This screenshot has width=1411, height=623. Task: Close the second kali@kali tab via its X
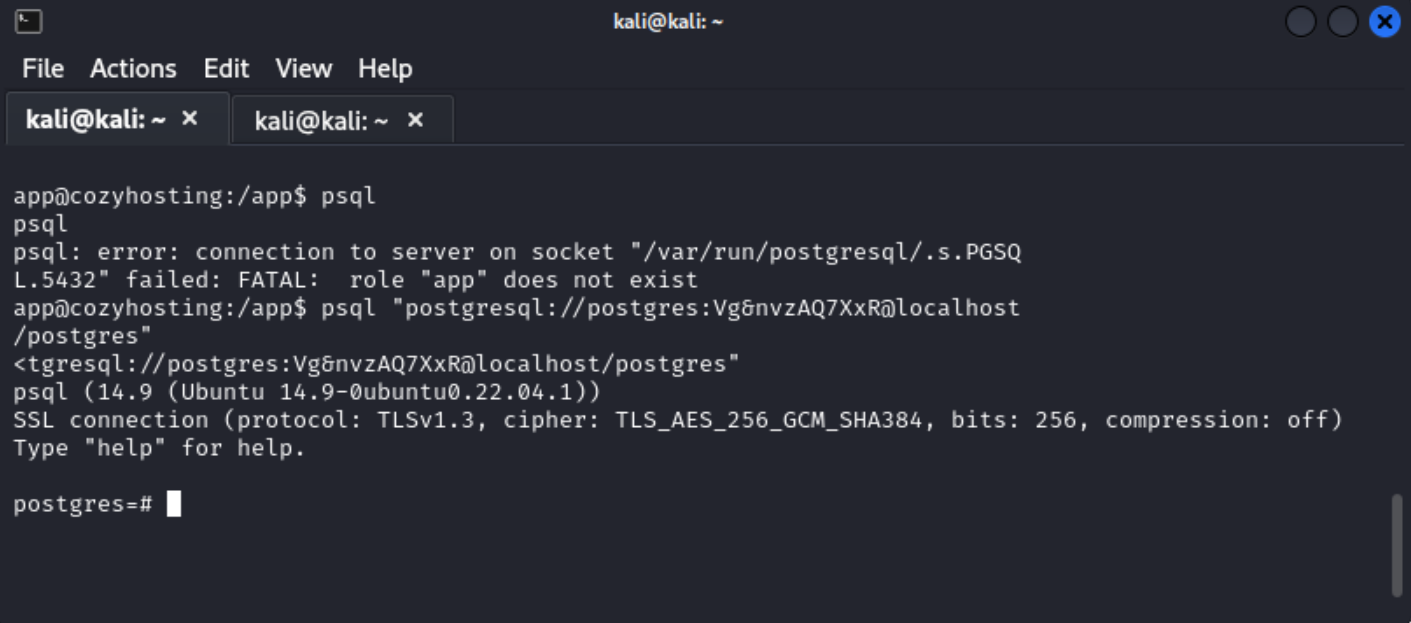point(414,119)
